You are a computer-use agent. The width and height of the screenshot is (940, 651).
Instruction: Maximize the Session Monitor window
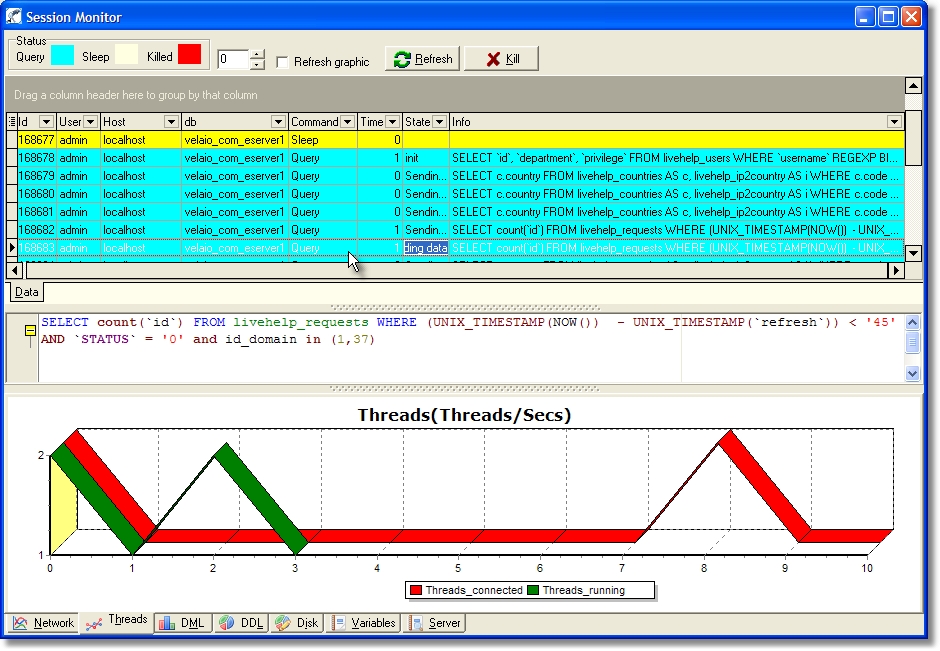tap(888, 16)
